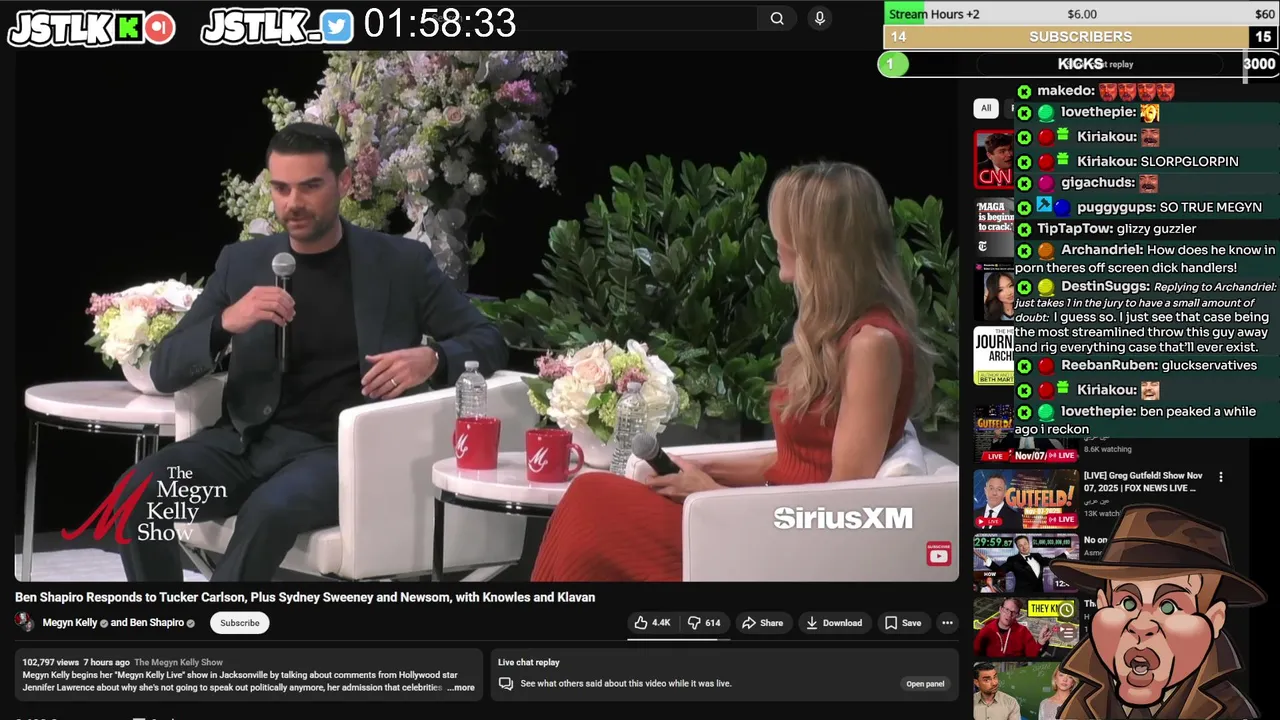
Task: Open the Megyn Kelly channel name link
Action: click(x=70, y=623)
